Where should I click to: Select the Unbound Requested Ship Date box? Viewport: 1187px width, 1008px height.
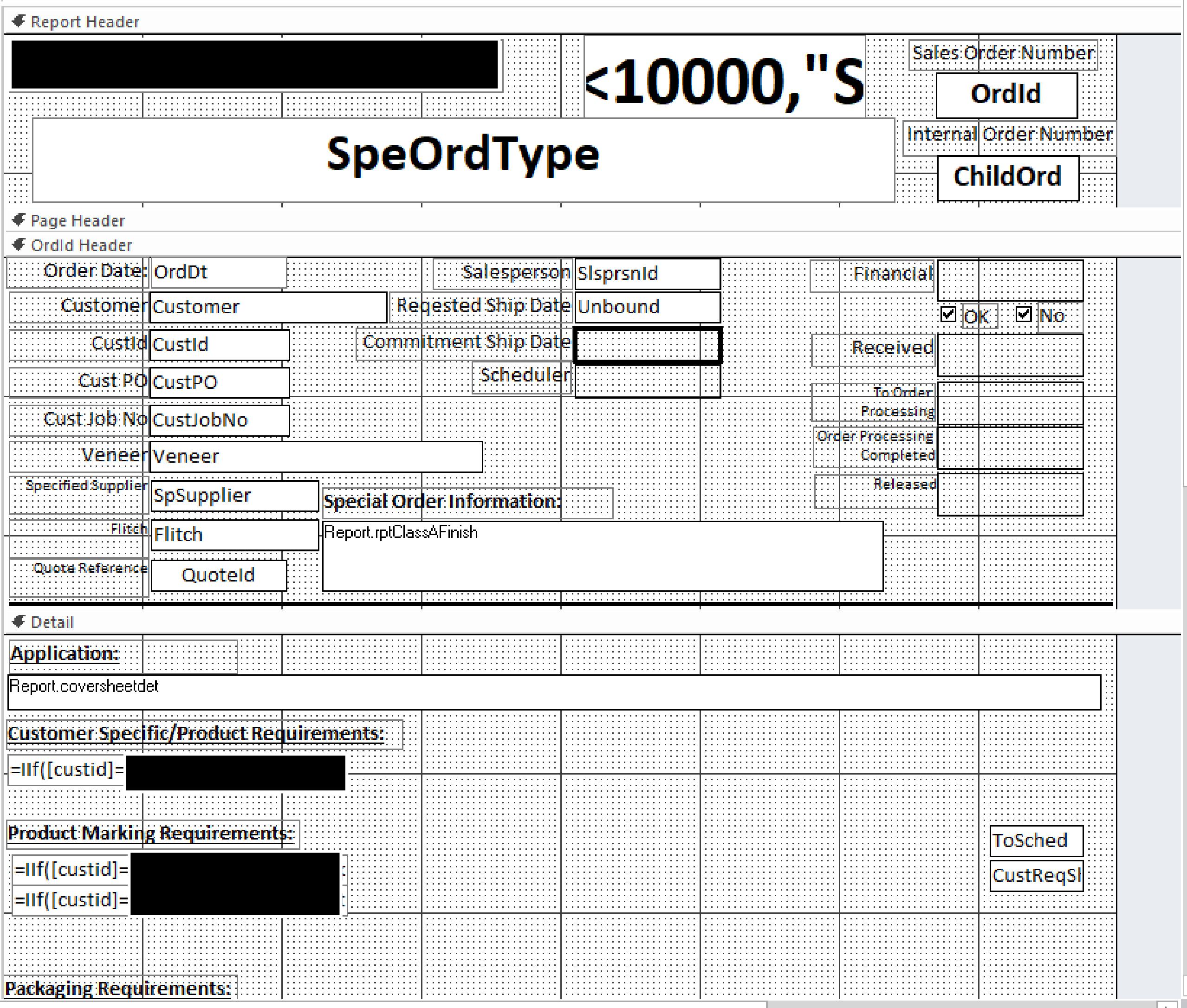(x=647, y=307)
